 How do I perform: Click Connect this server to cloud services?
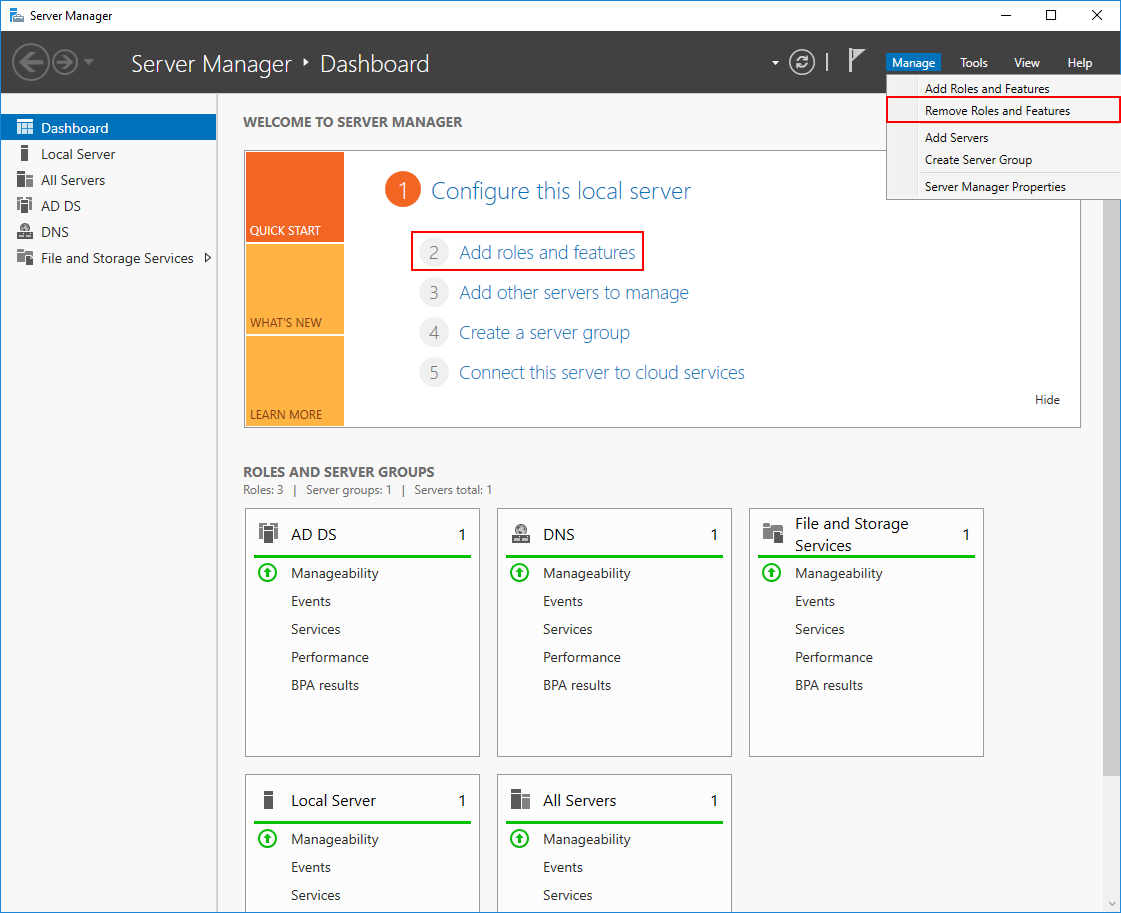pos(601,372)
